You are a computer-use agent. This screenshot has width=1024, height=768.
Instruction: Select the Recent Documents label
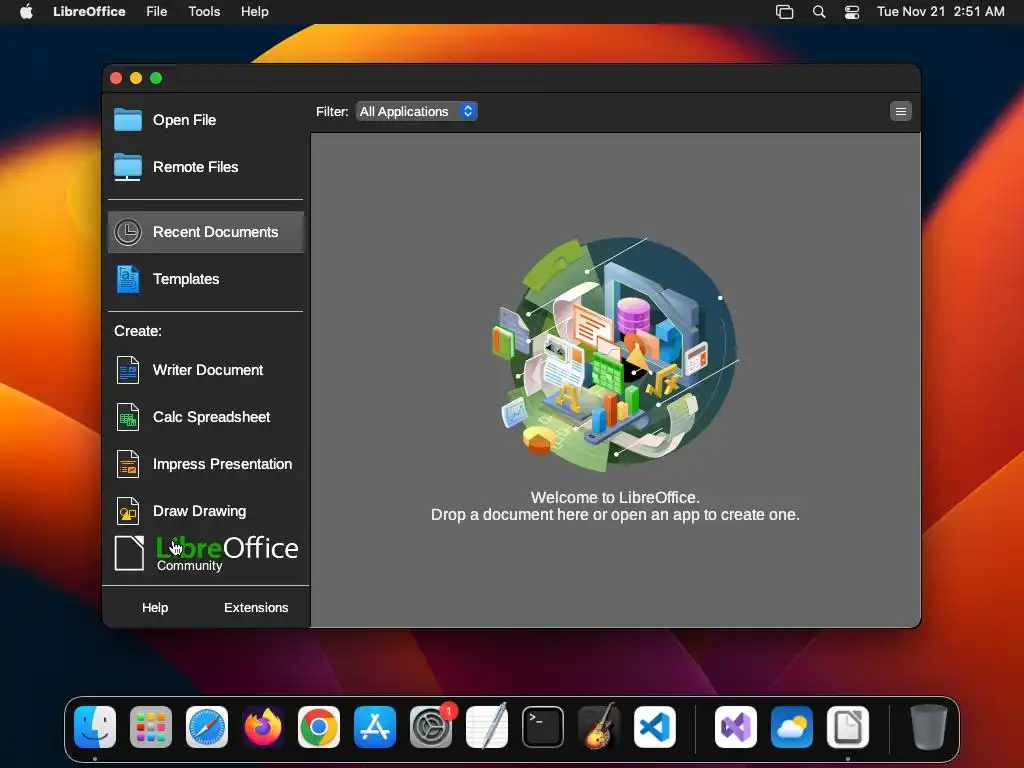click(216, 232)
